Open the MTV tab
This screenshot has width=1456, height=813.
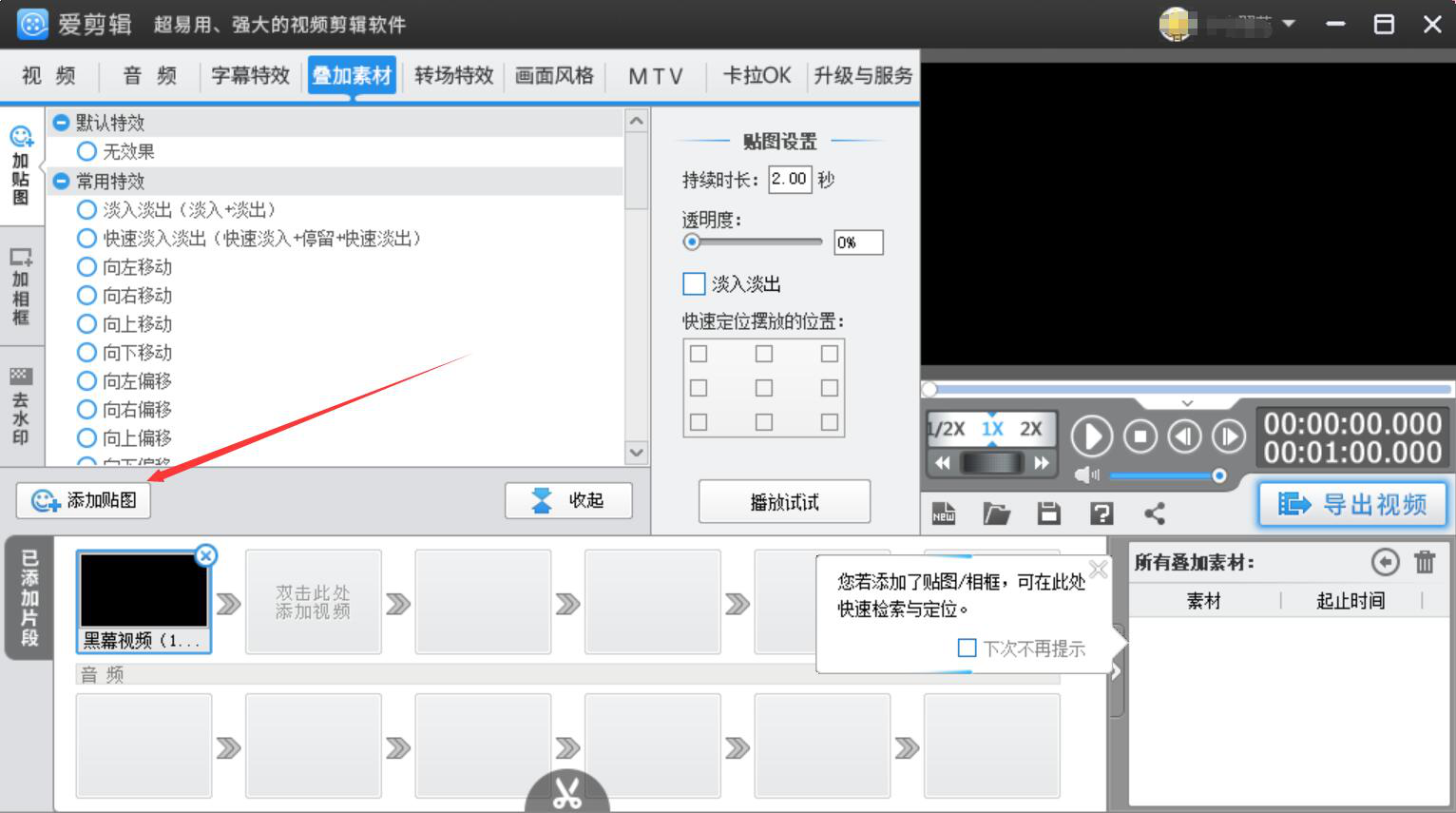pos(656,75)
